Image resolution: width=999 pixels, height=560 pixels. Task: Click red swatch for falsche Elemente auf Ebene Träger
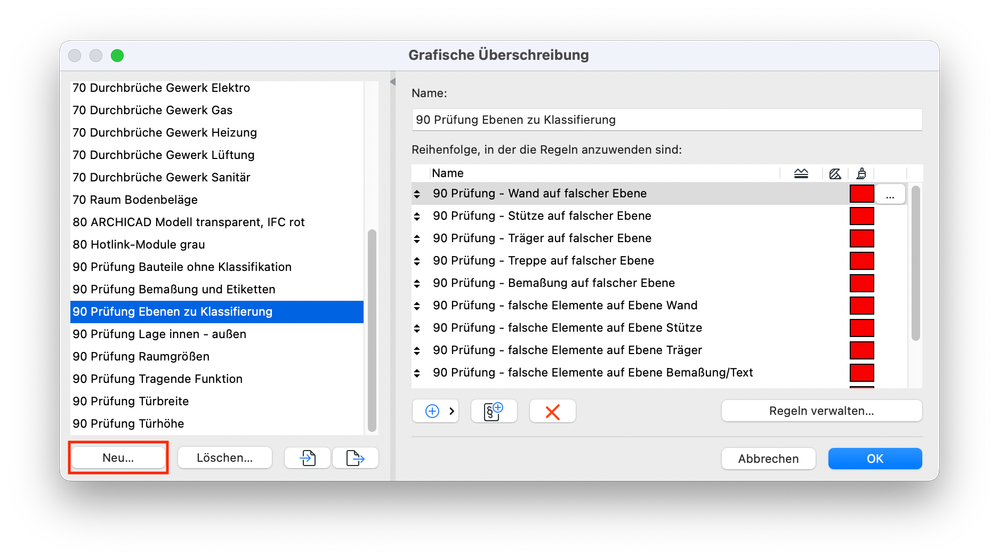click(861, 350)
